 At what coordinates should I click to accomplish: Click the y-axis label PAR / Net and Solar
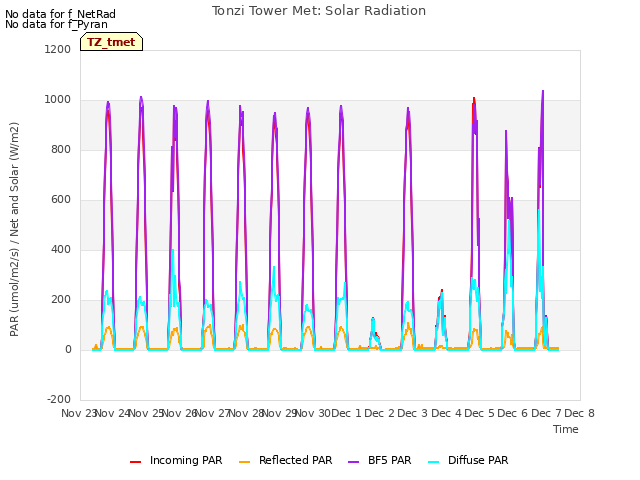[x=14, y=229]
